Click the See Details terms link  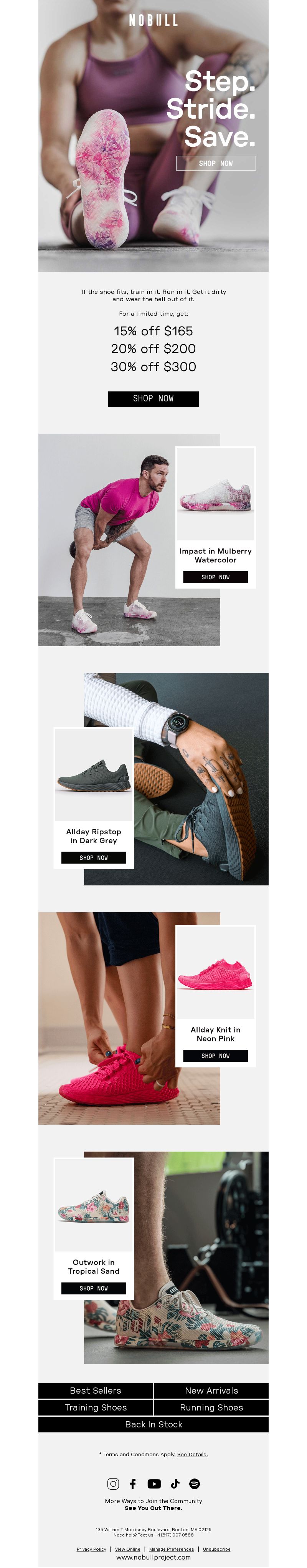pos(192,1454)
